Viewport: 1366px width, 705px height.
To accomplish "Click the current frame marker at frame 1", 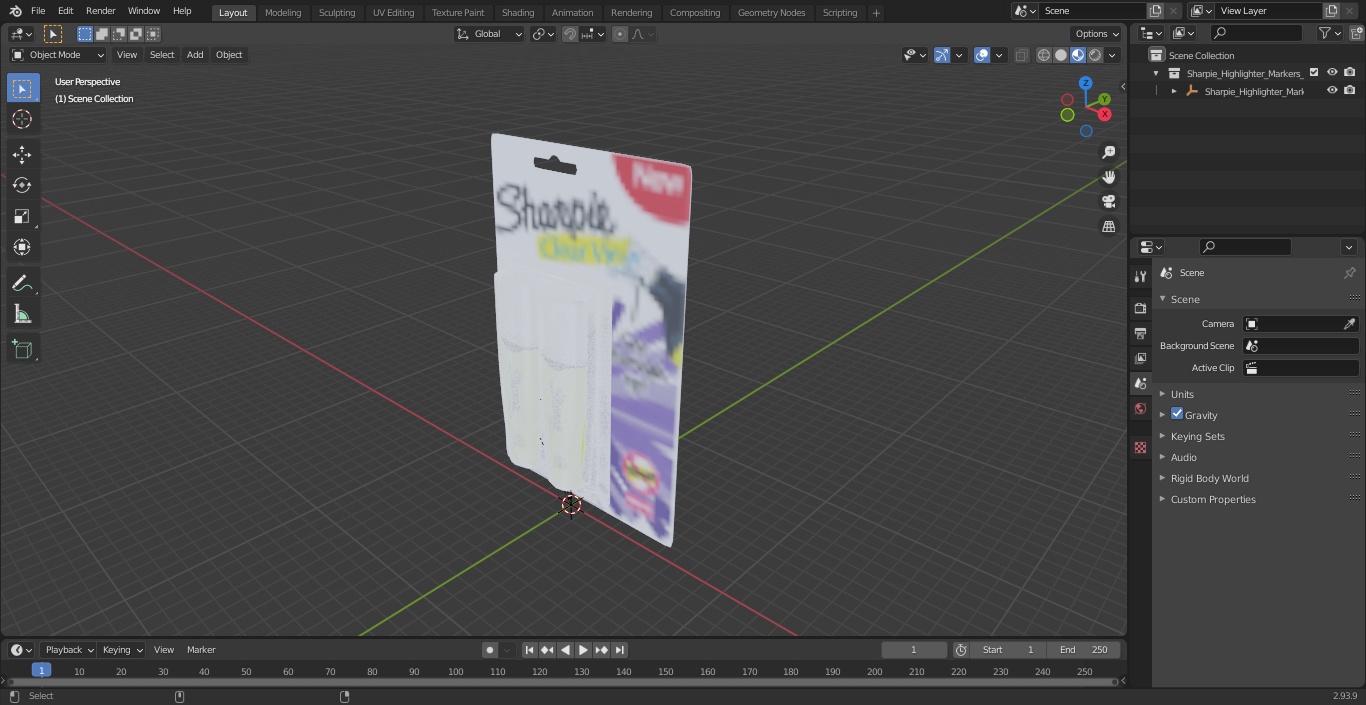I will click(x=41, y=671).
